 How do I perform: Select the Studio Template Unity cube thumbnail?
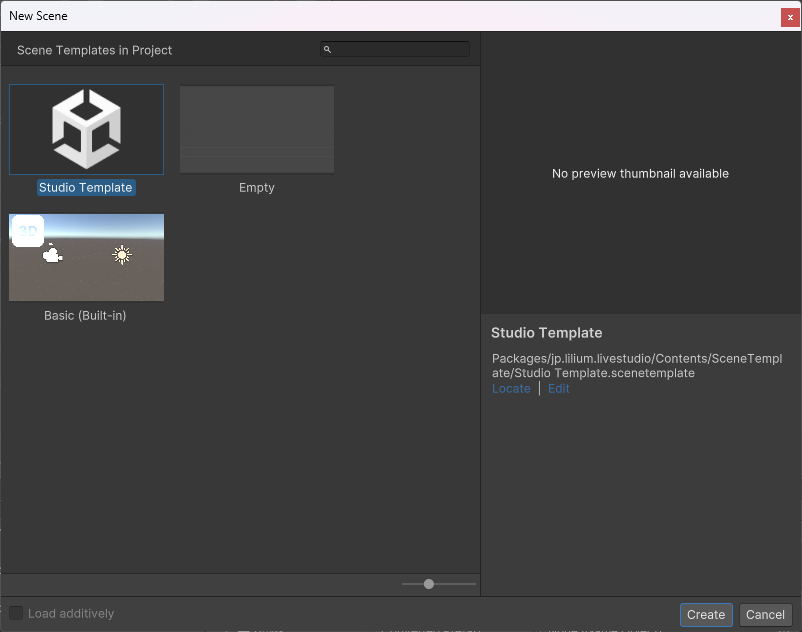(x=86, y=129)
